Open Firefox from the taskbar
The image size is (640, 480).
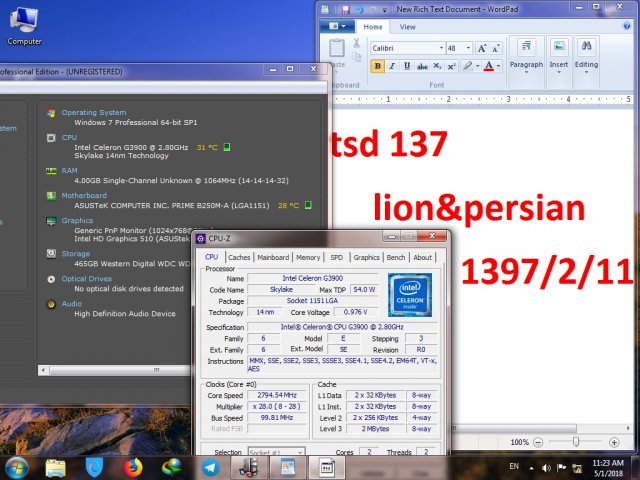[x=134, y=466]
